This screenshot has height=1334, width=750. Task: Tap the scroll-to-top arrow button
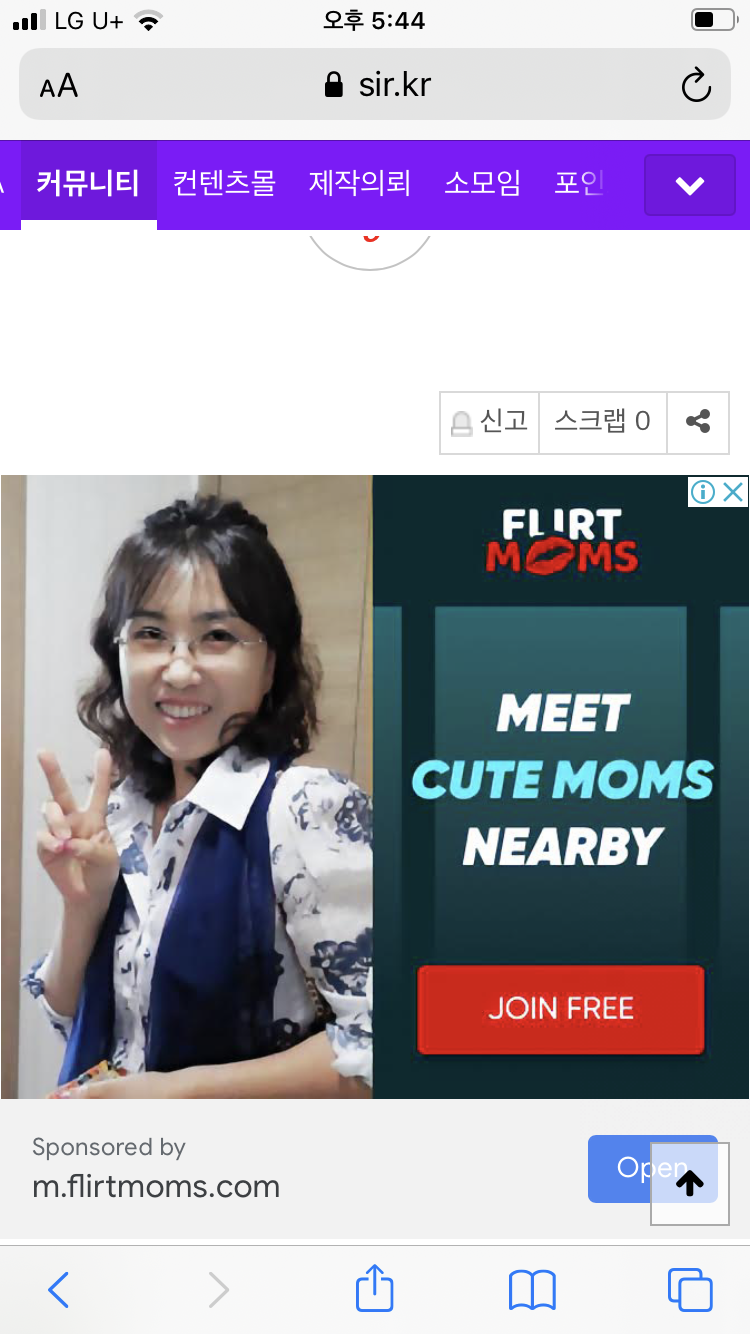690,1184
